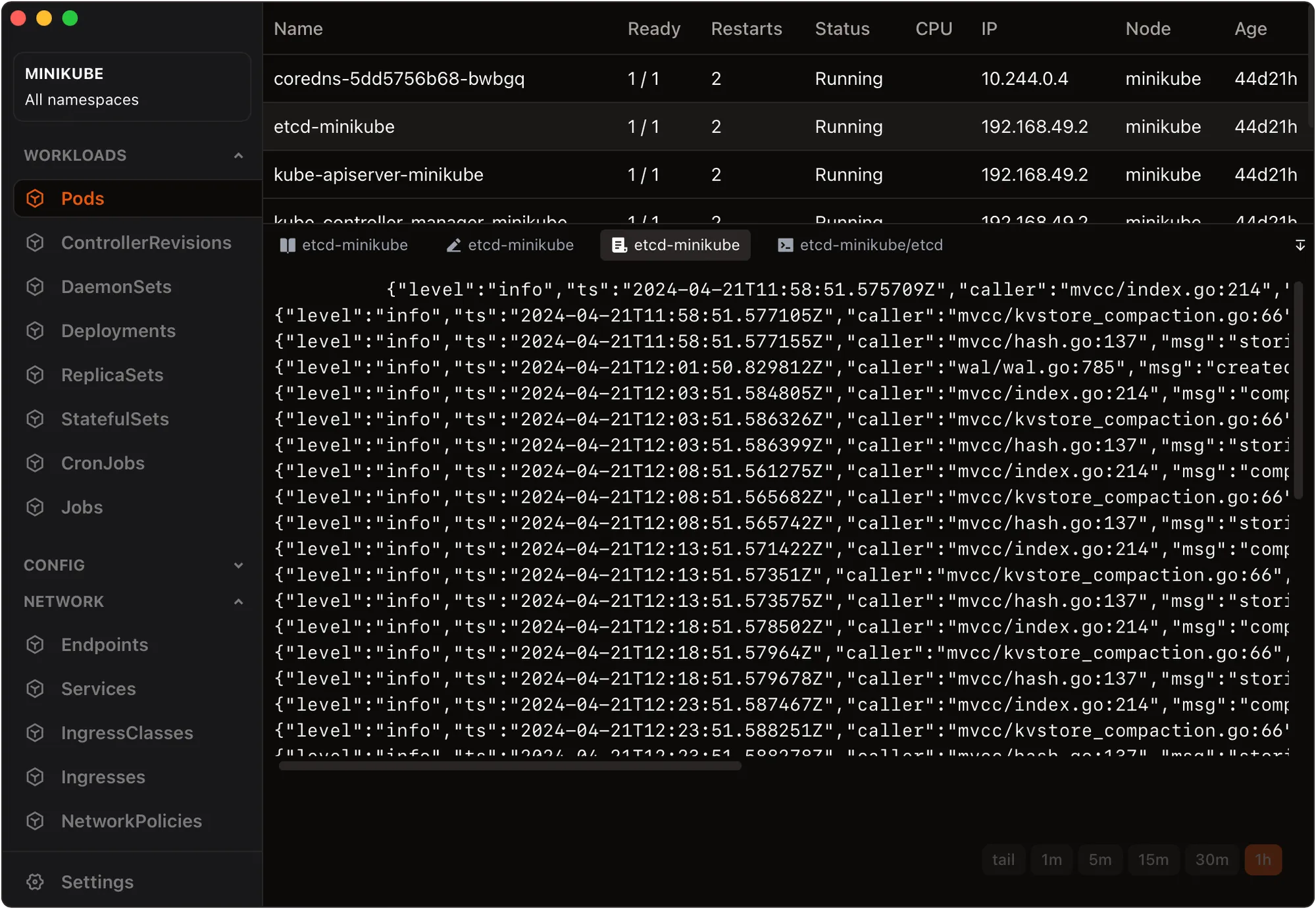Click the IngressClasses sidebar icon
The width and height of the screenshot is (1316, 909).
click(35, 733)
